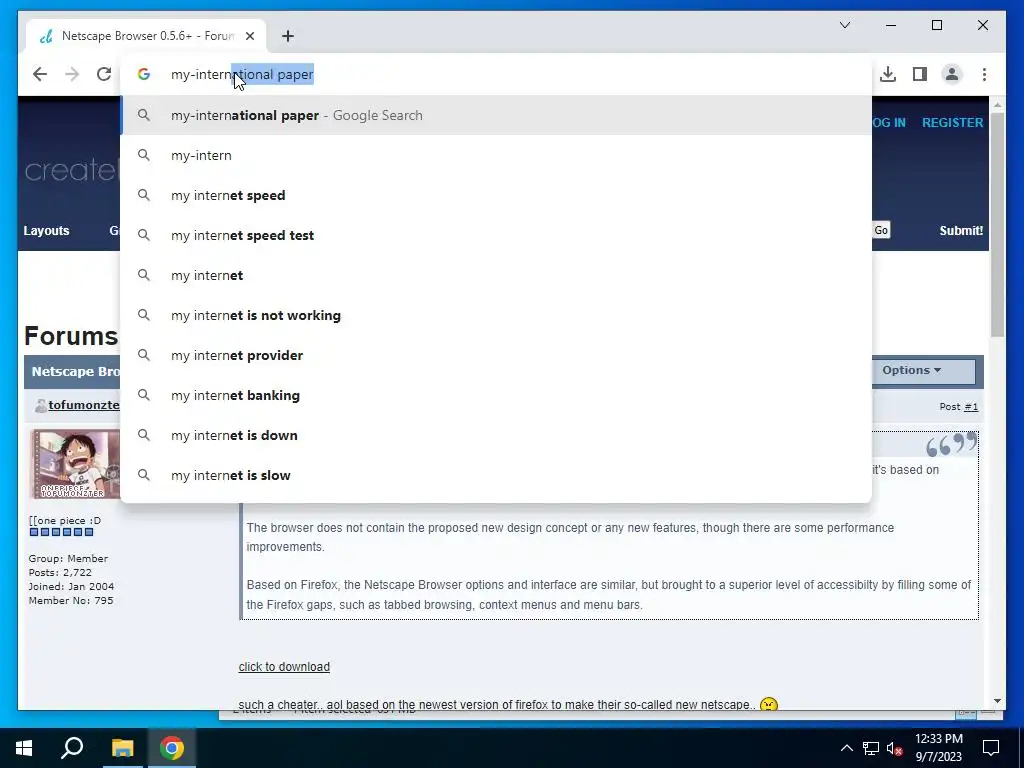
Task: Choose 'my internet is down' suggestion
Action: pyautogui.click(x=496, y=436)
